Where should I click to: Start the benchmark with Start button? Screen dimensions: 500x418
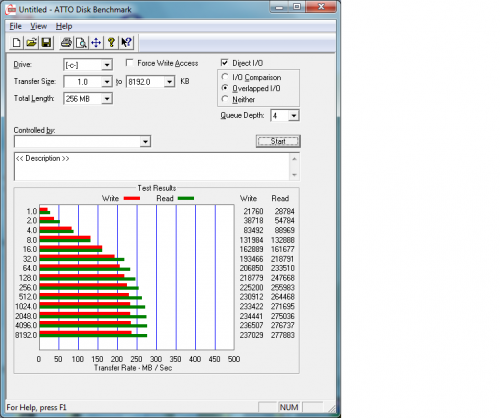click(278, 141)
